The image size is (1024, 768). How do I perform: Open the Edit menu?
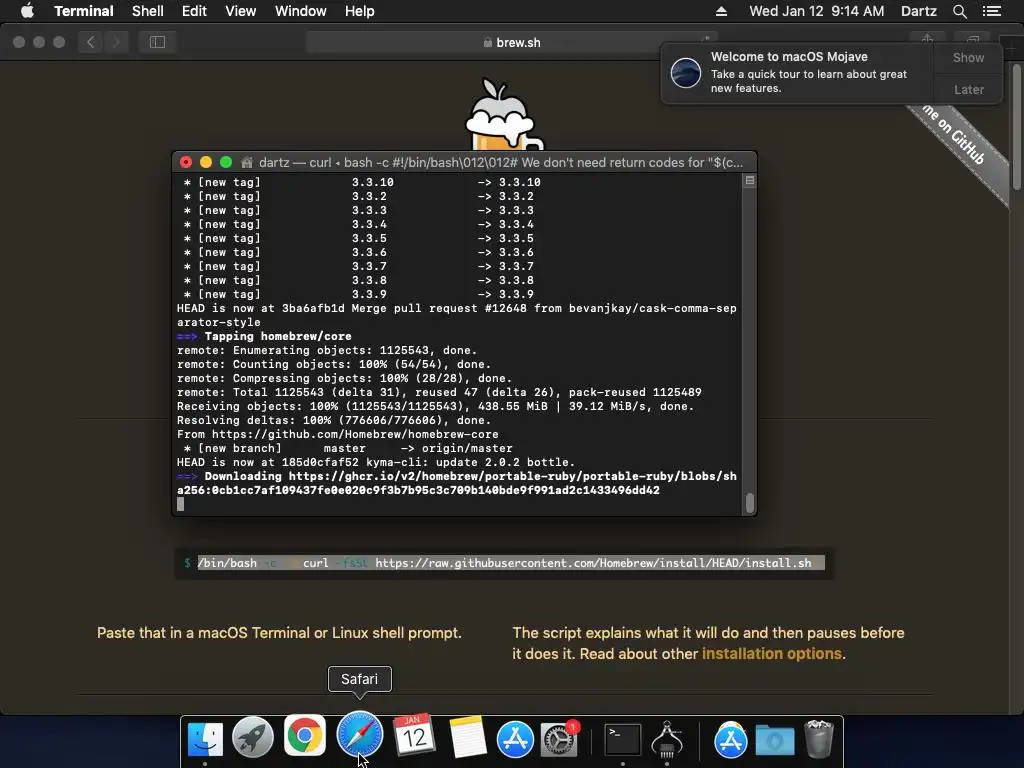click(194, 11)
